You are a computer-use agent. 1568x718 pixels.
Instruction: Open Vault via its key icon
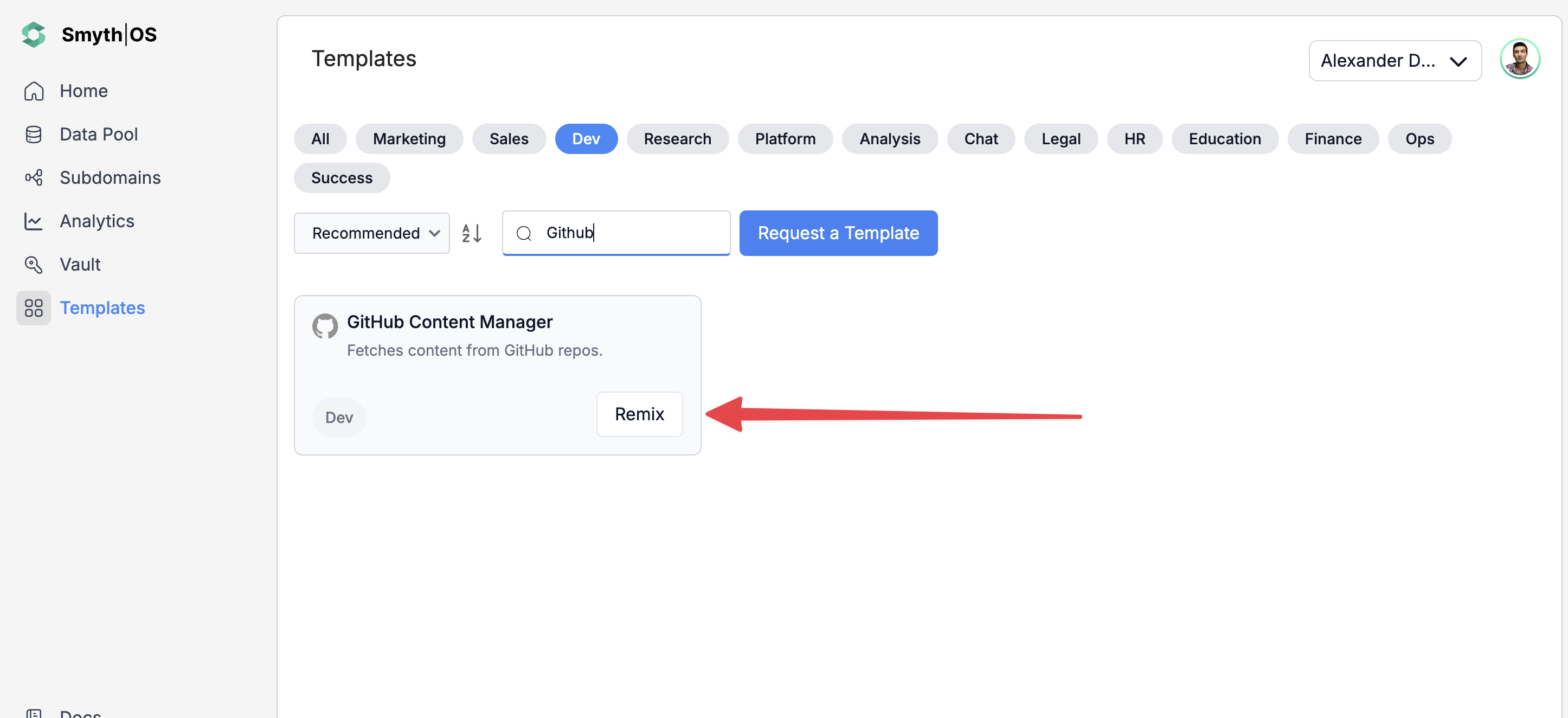tap(34, 264)
